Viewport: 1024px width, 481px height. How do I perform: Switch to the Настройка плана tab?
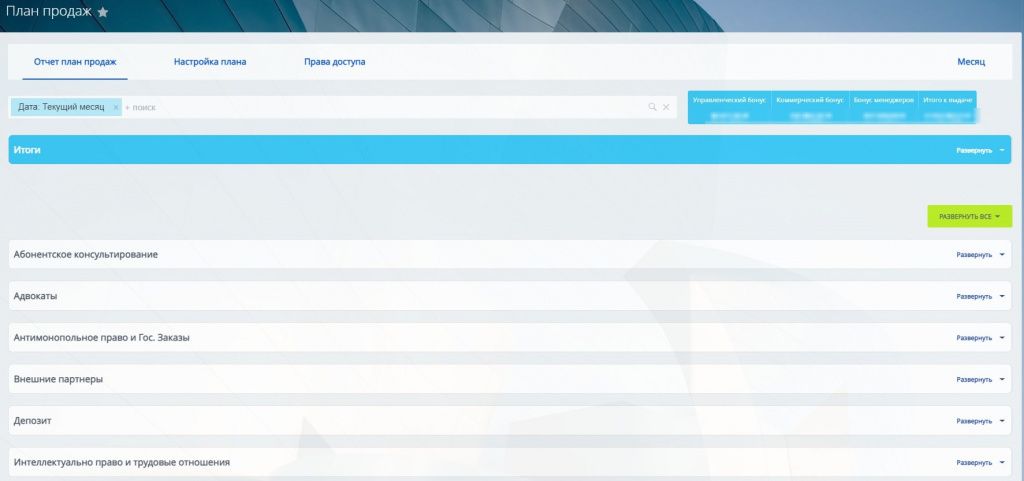click(210, 62)
